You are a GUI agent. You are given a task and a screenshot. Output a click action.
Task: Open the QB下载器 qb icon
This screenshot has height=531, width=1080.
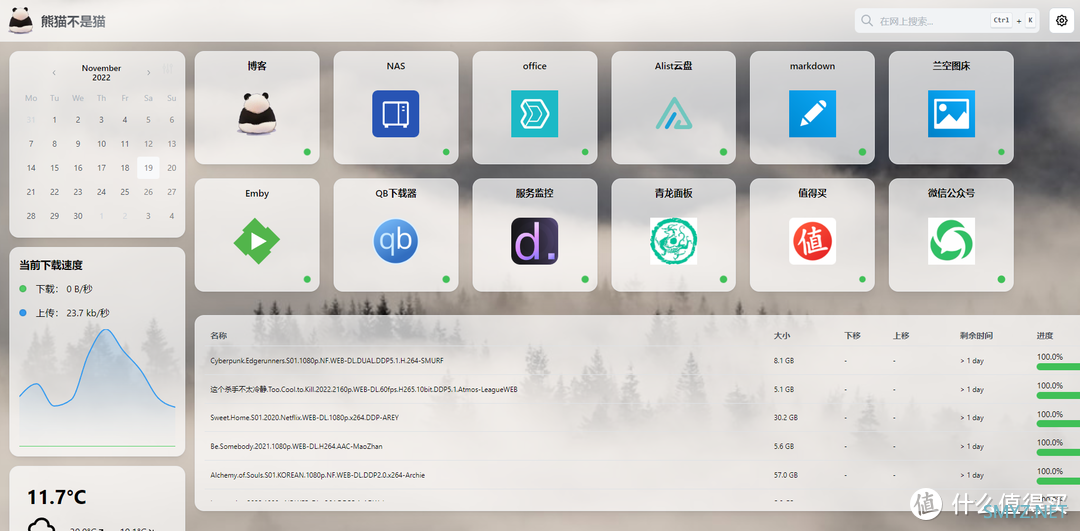[x=396, y=241]
